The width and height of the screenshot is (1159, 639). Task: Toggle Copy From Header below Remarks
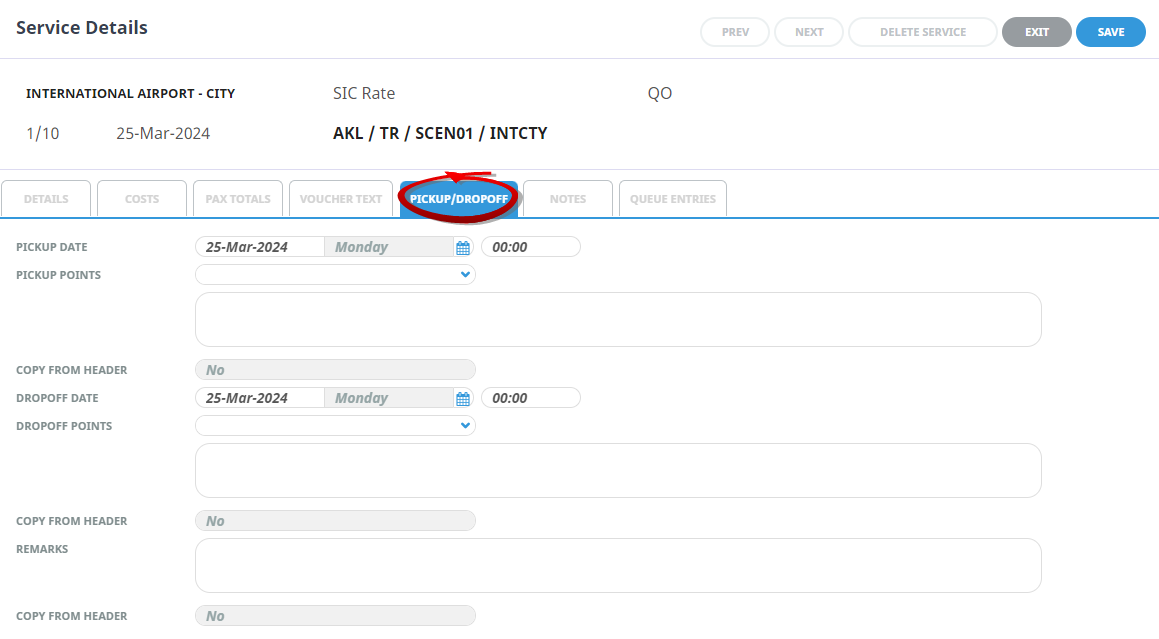pyautogui.click(x=335, y=616)
